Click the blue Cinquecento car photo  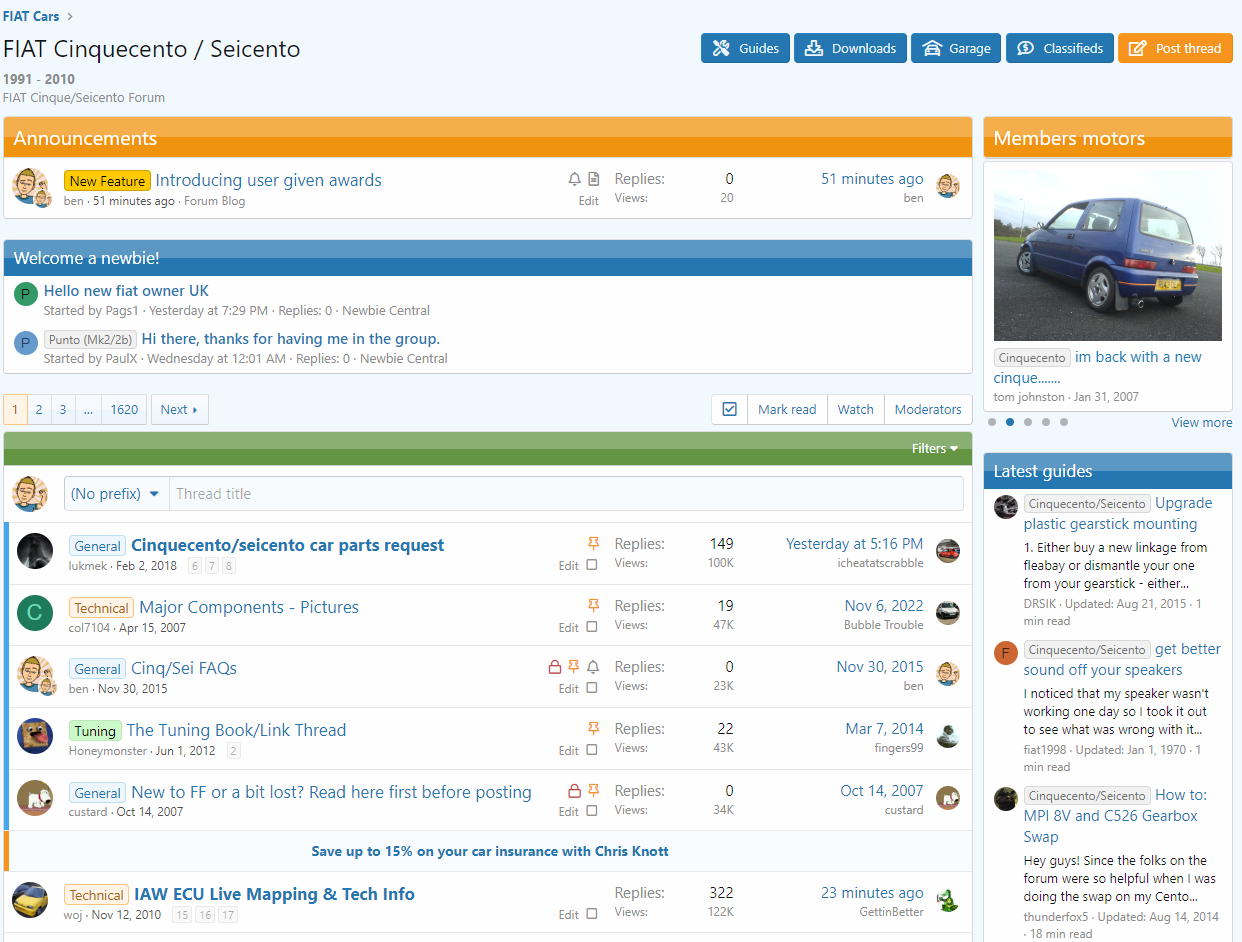tap(1108, 255)
